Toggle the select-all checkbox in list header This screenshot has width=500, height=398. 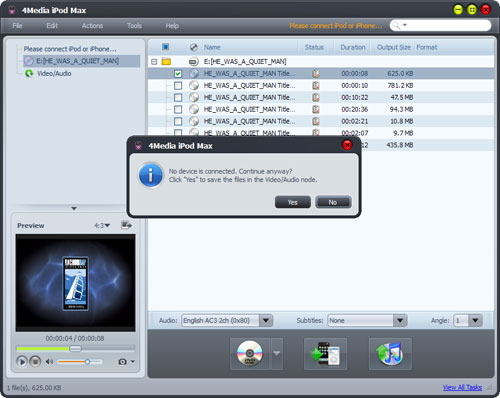pos(166,47)
